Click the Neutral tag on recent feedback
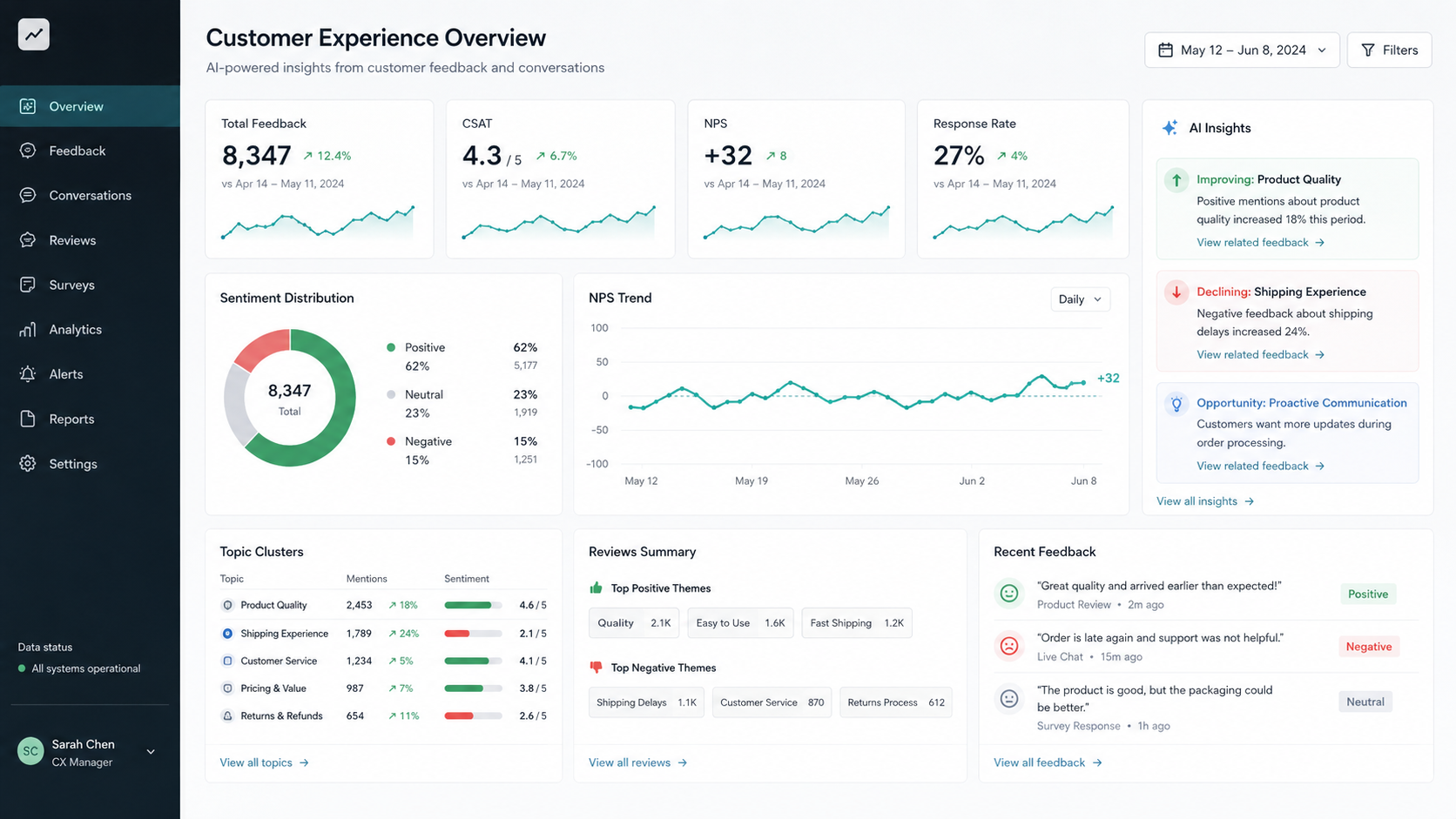 click(1365, 702)
